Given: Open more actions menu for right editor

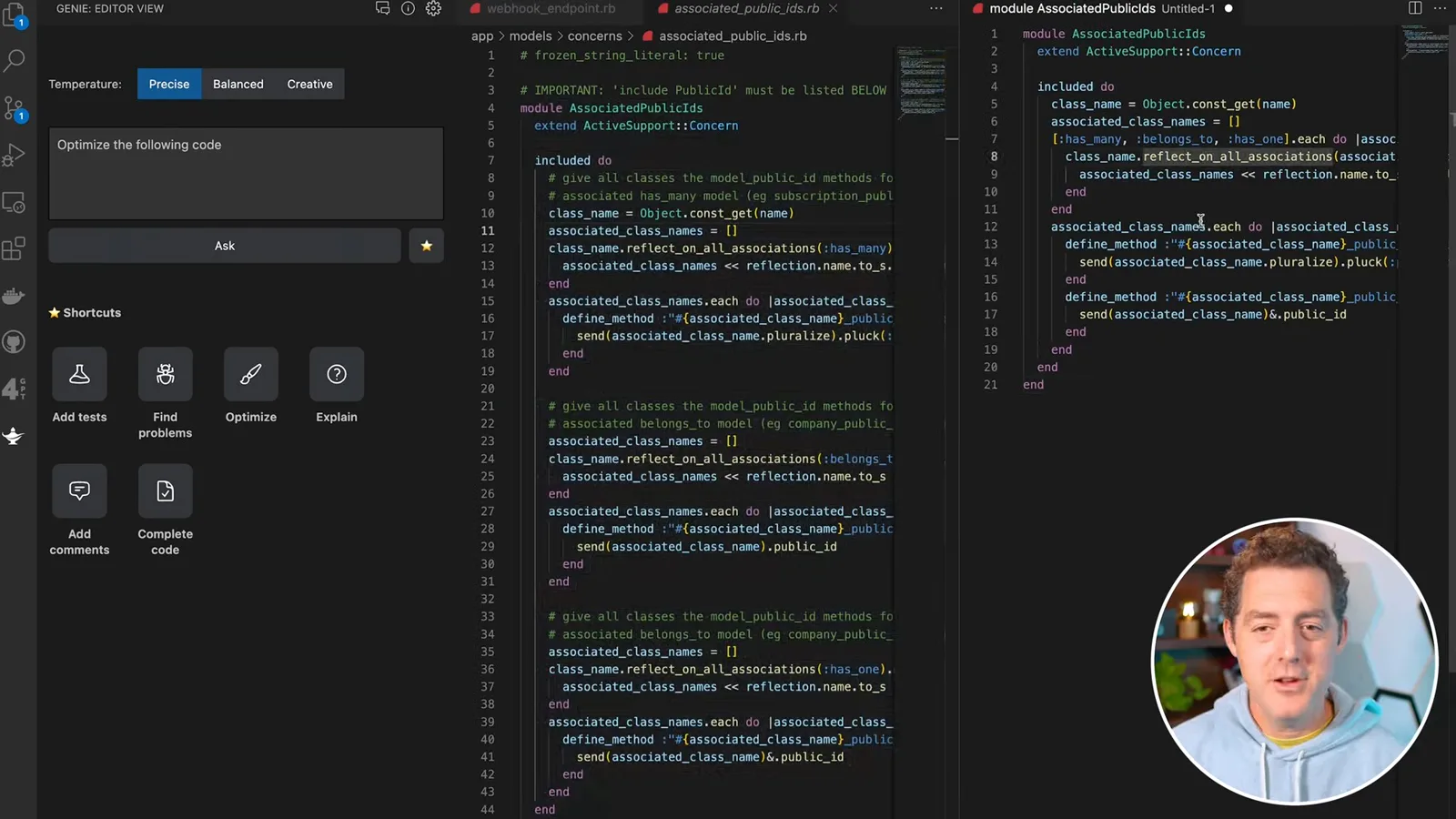Looking at the screenshot, I should click(1440, 8).
